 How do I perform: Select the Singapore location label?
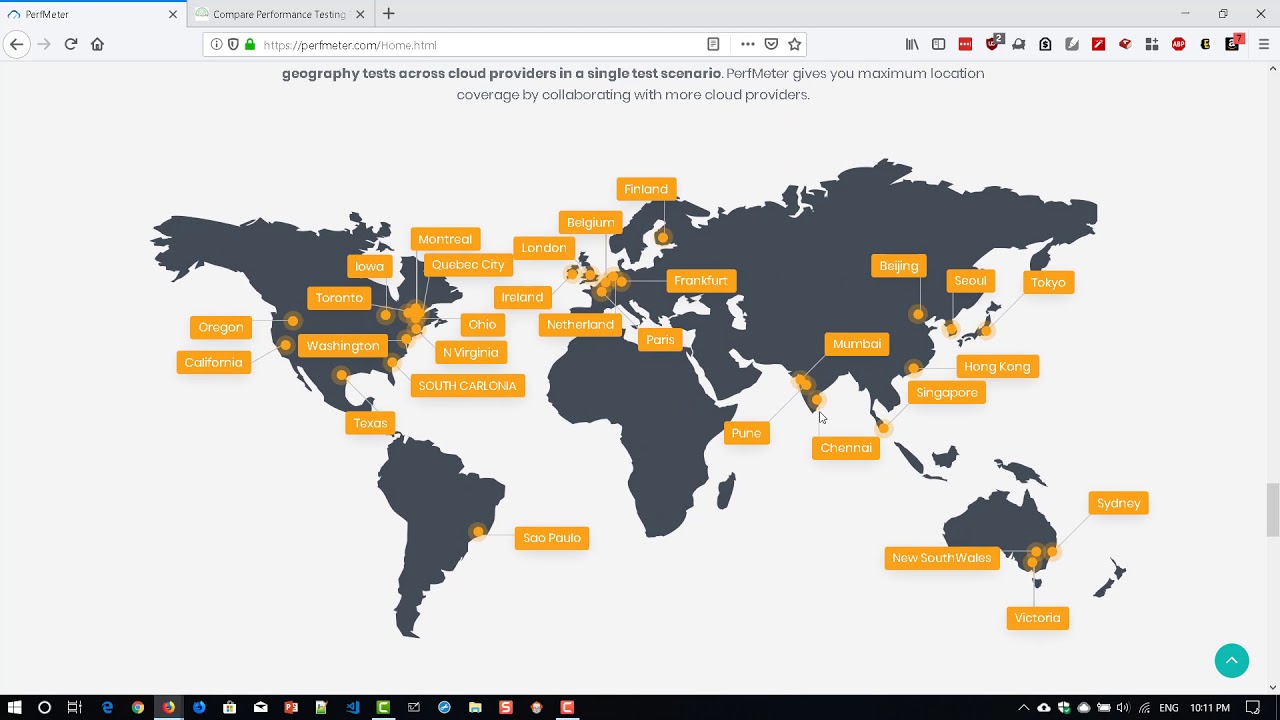947,393
